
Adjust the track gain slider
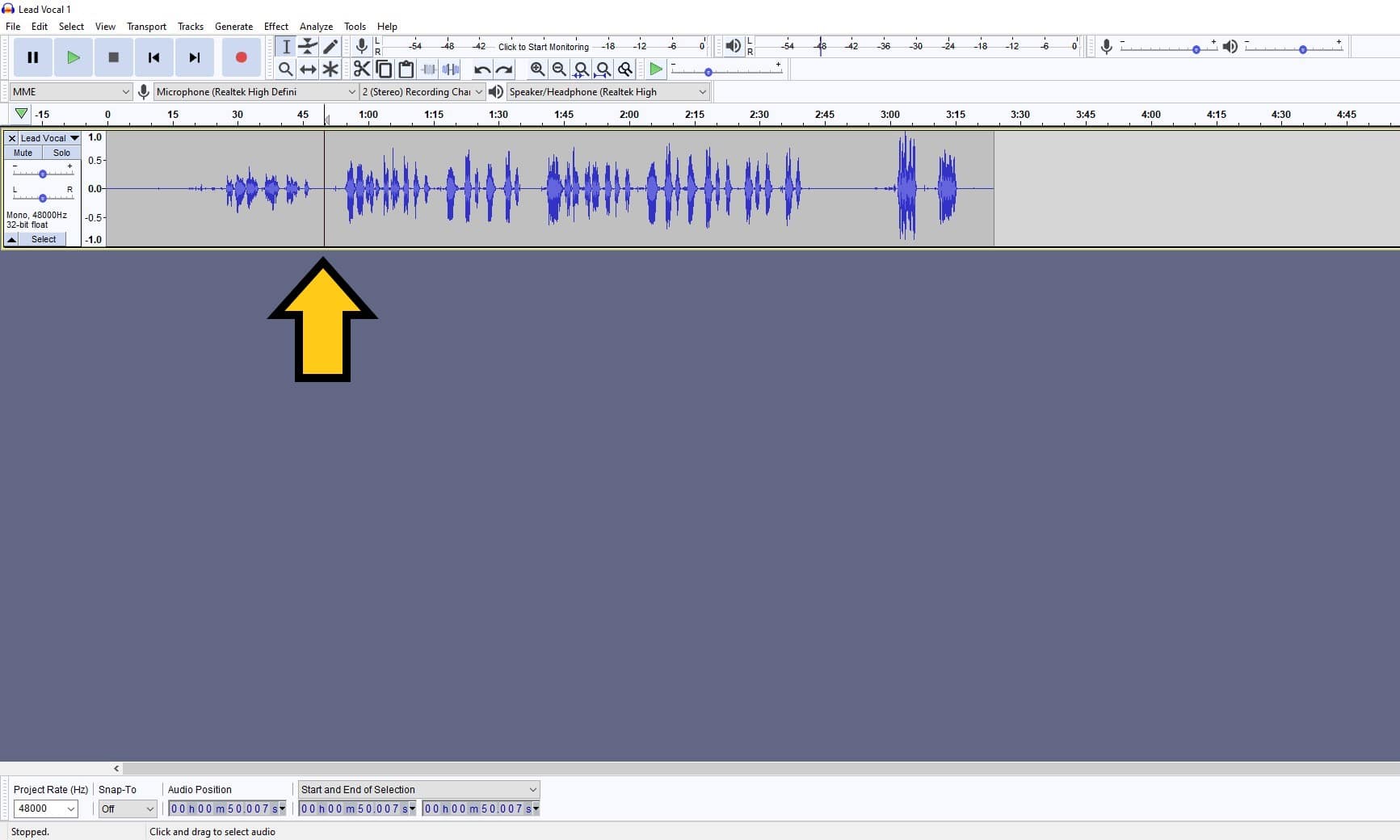[42, 173]
